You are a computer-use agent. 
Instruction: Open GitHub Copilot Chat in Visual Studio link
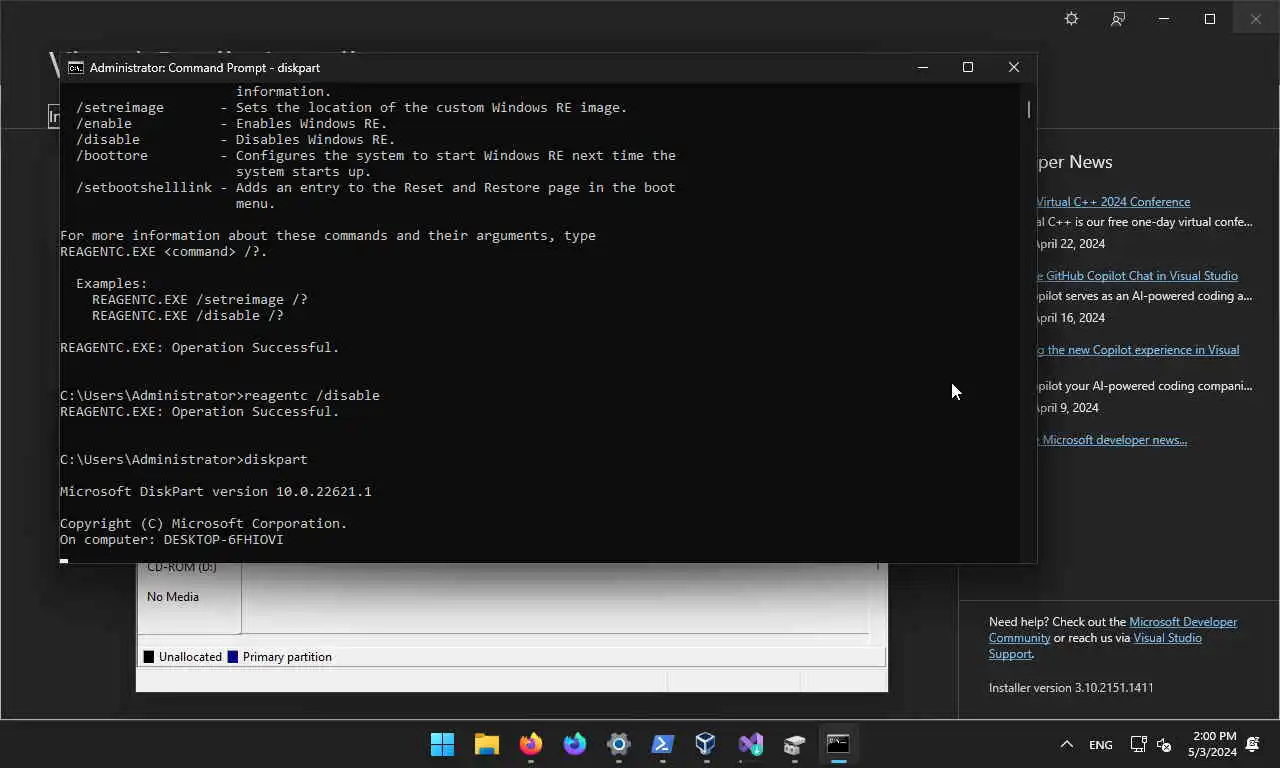[1136, 276]
